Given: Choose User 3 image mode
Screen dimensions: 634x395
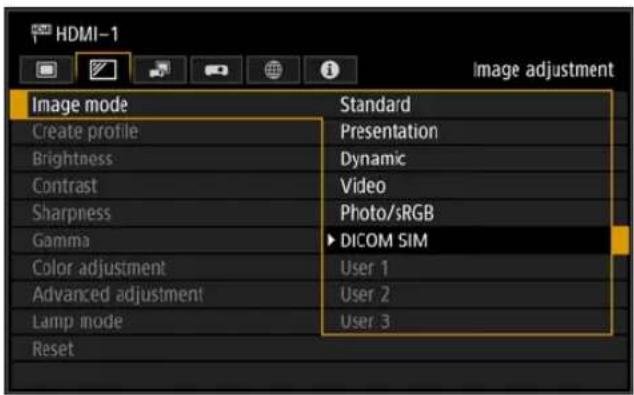Looking at the screenshot, I should point(467,322).
